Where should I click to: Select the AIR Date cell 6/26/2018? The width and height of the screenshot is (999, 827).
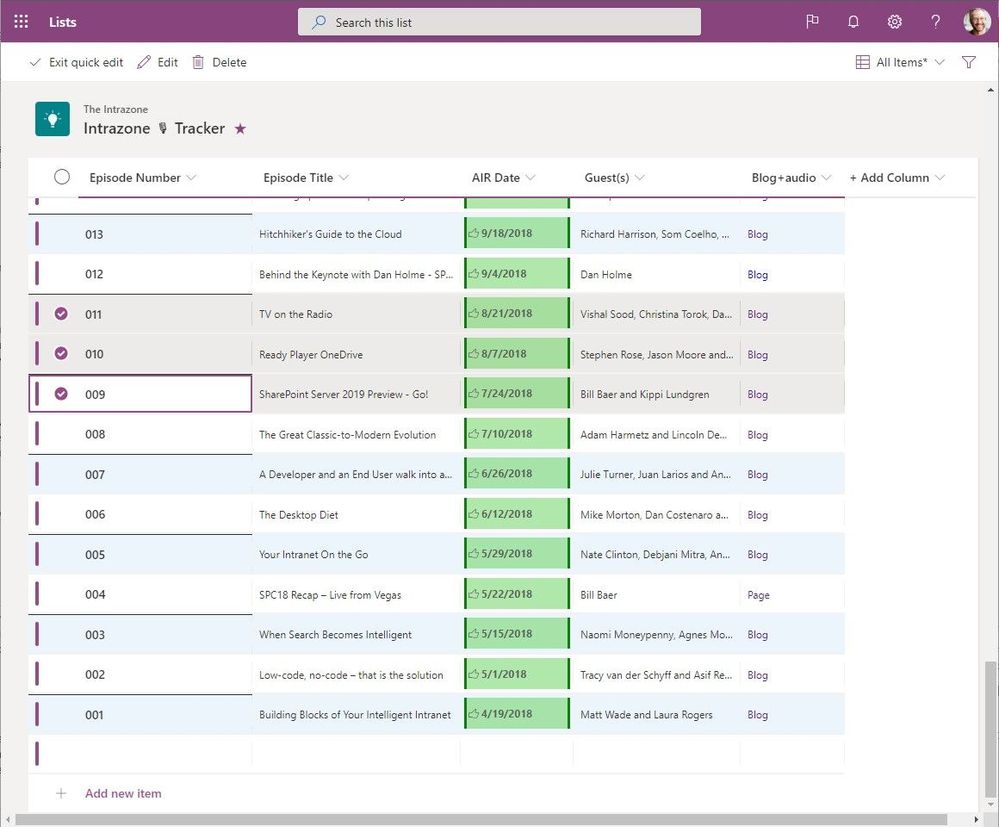517,474
